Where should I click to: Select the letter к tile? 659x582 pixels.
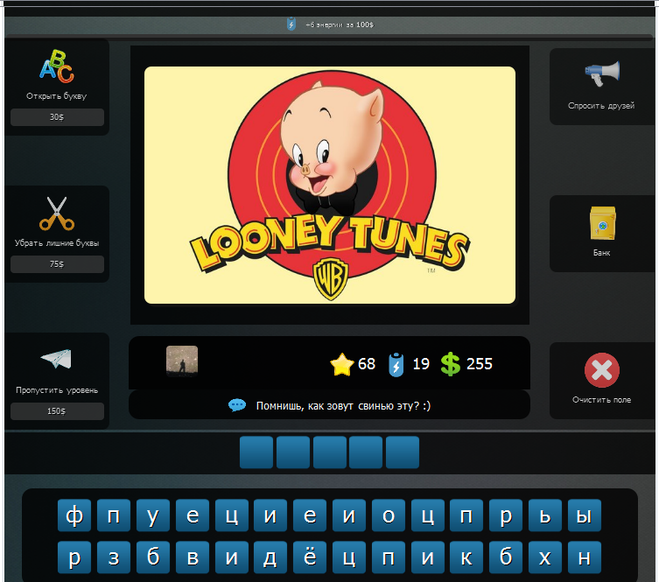pyautogui.click(x=467, y=558)
